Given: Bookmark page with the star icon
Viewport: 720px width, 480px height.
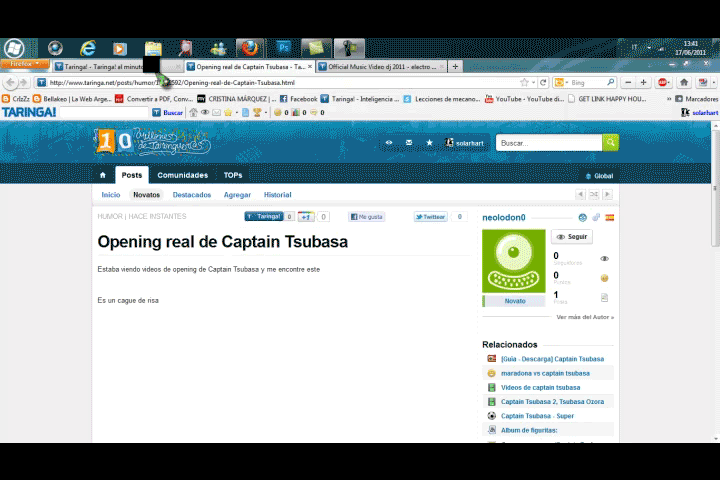Looking at the screenshot, I should click(524, 82).
